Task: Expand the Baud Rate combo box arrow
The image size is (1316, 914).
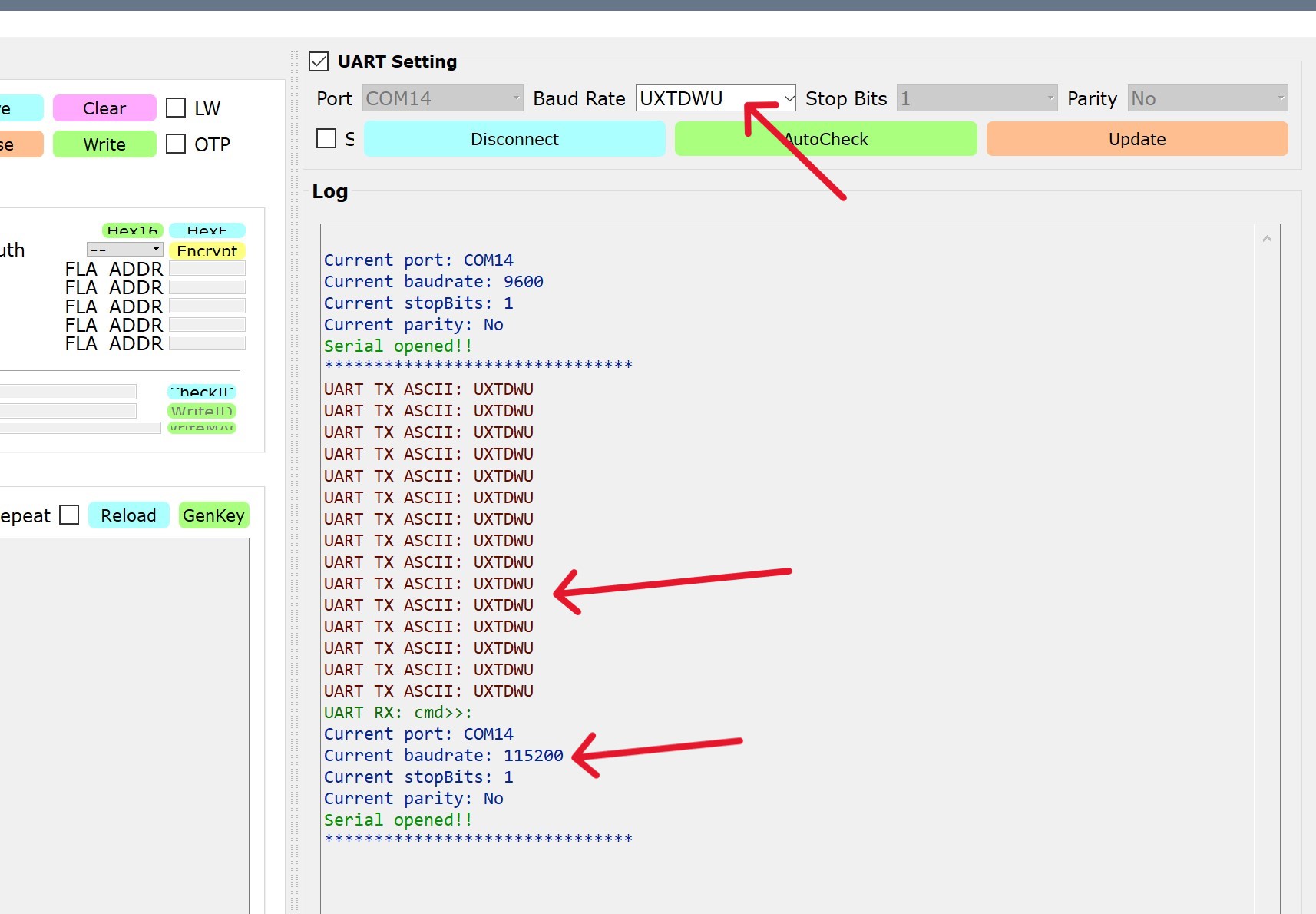Action: (789, 98)
